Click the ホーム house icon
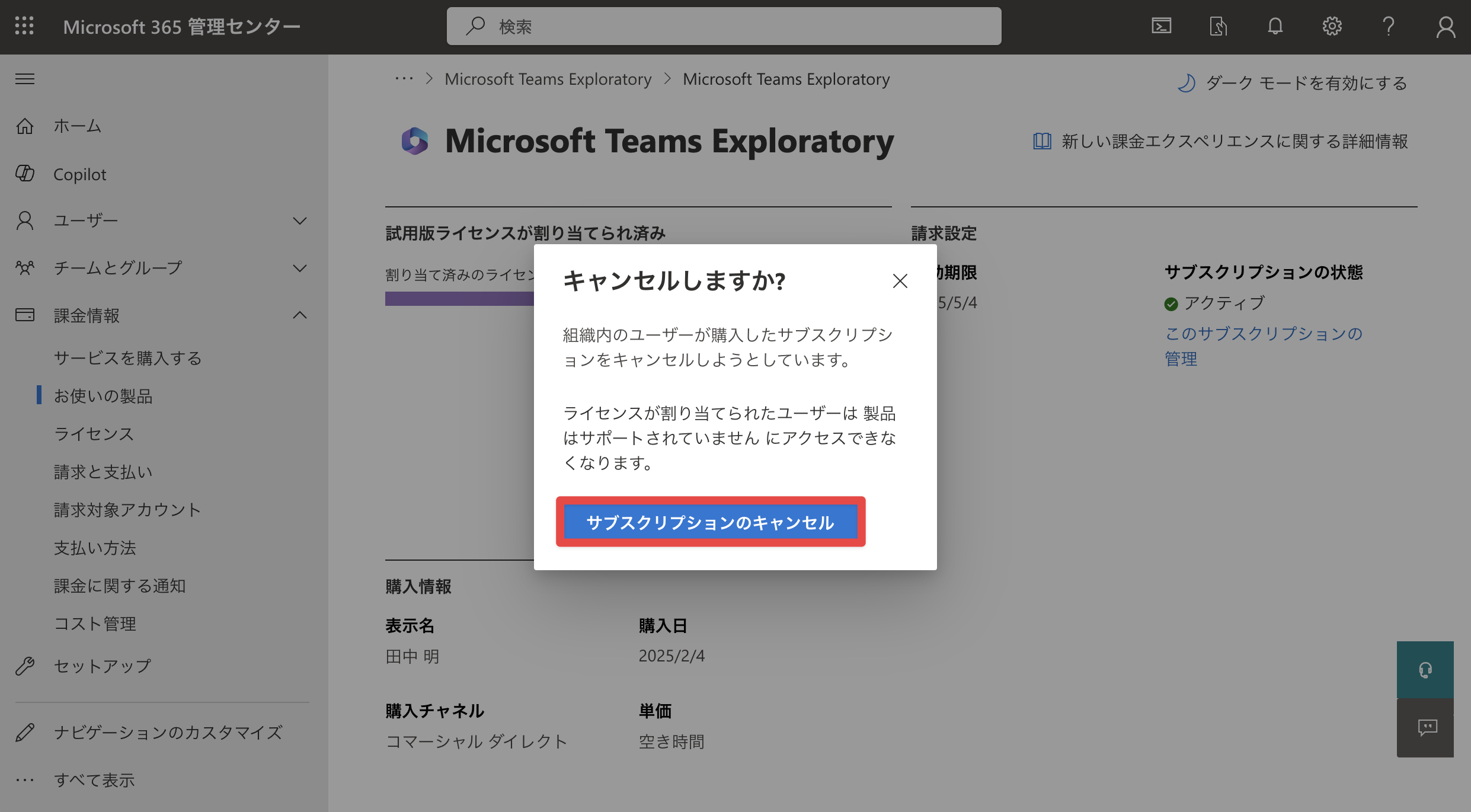 click(24, 126)
